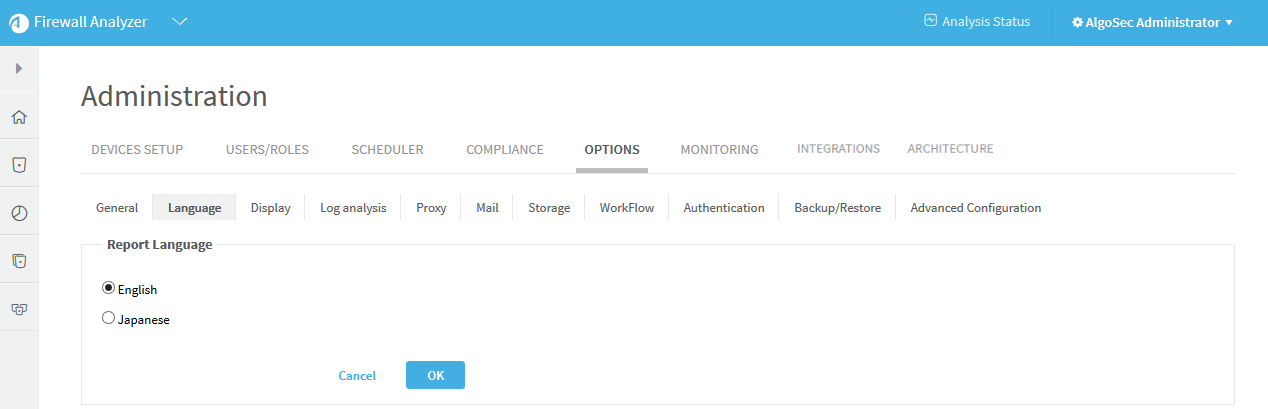This screenshot has height=409, width=1268.
Task: Open the bottom network groups sidebar icon
Action: [19, 309]
